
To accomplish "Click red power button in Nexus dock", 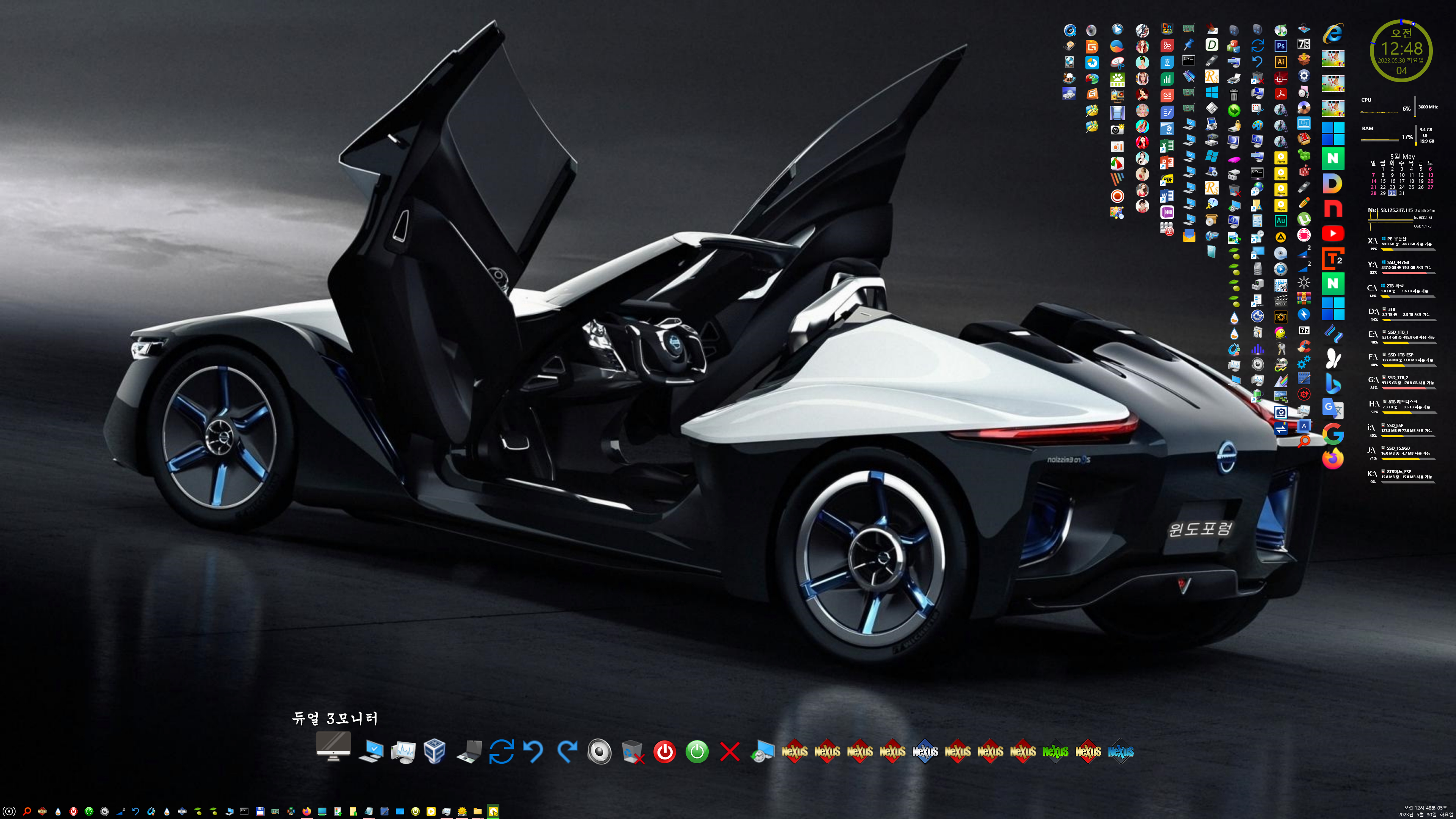I will pyautogui.click(x=665, y=752).
